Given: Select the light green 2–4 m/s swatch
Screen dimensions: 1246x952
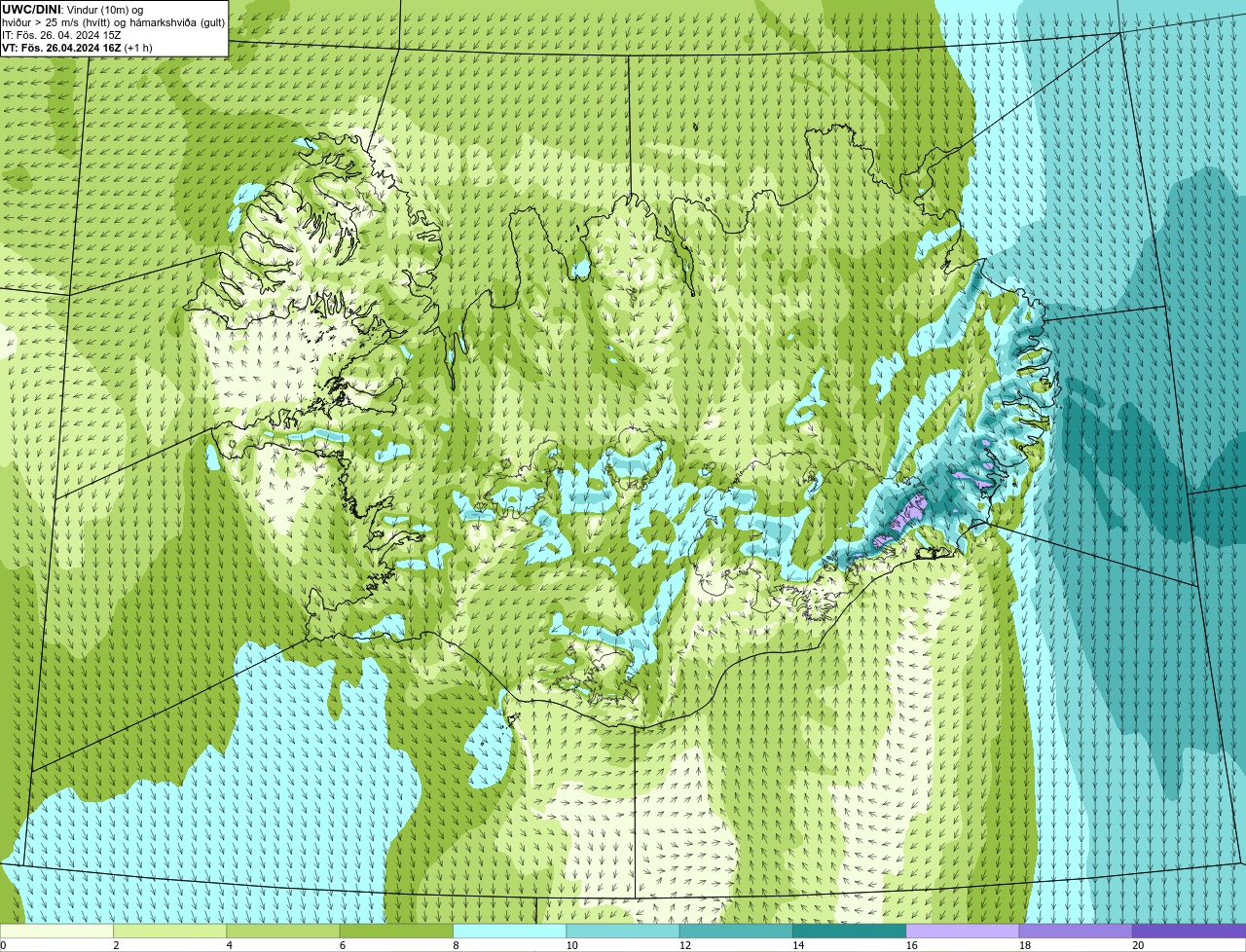Looking at the screenshot, I should (169, 931).
